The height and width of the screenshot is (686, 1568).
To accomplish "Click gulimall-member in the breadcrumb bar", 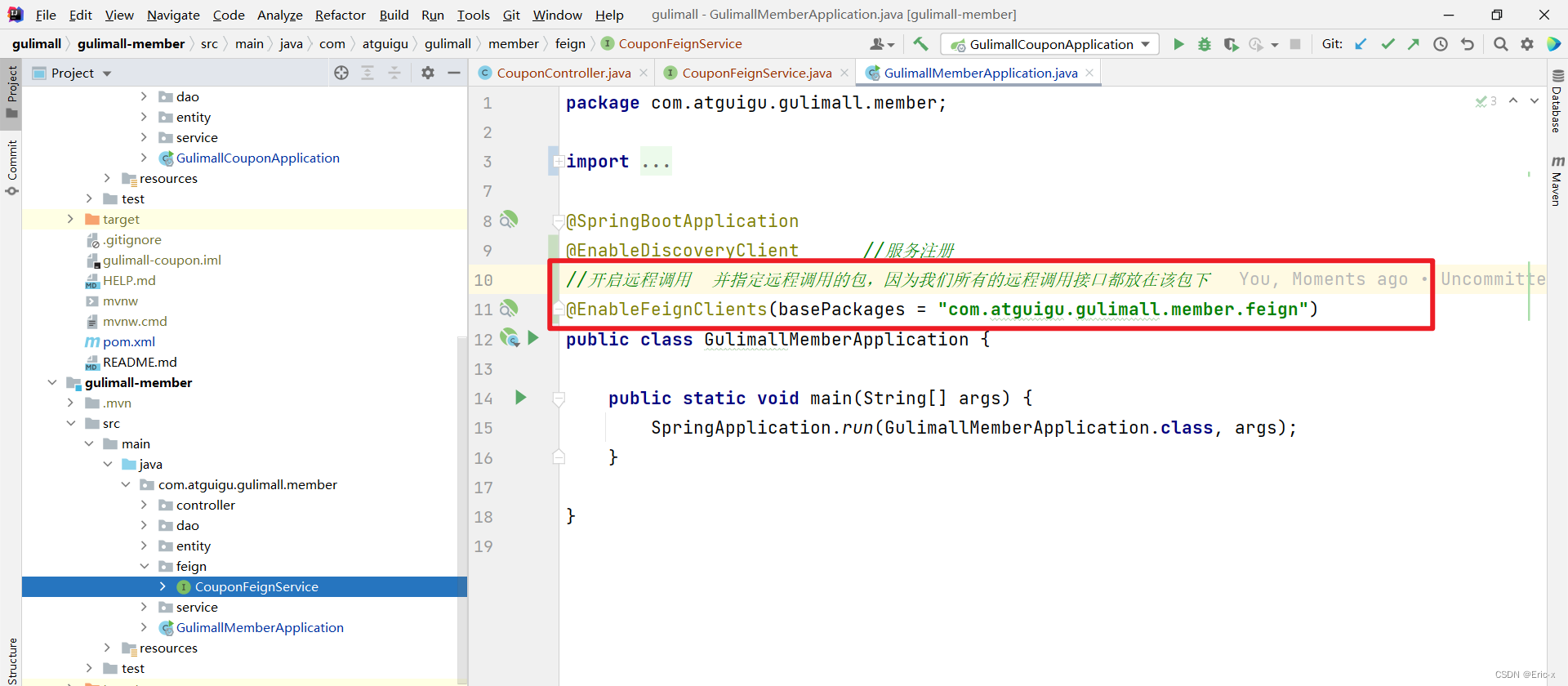I will click(x=131, y=43).
